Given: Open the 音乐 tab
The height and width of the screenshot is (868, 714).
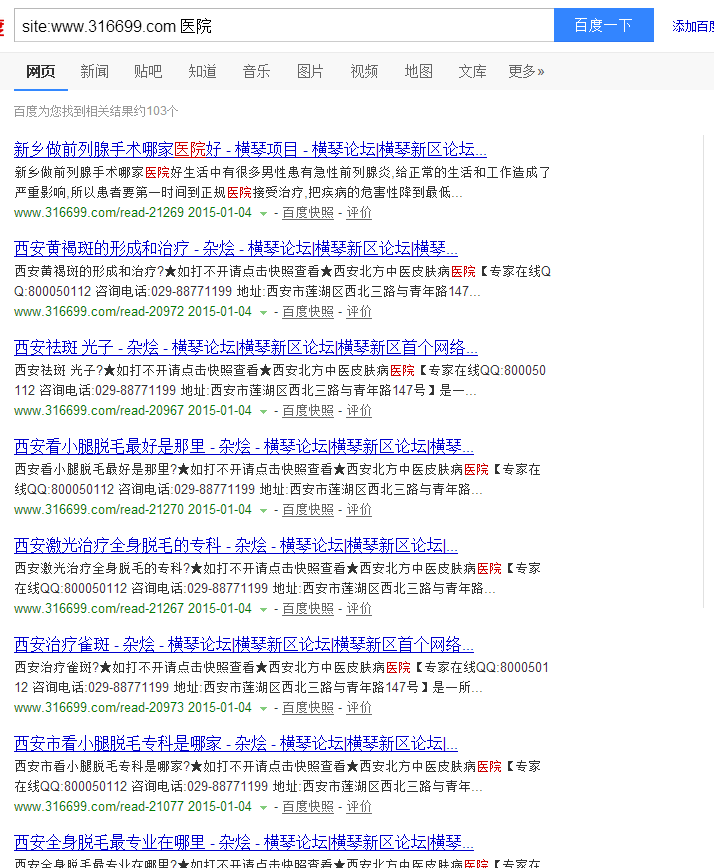Looking at the screenshot, I should (256, 71).
